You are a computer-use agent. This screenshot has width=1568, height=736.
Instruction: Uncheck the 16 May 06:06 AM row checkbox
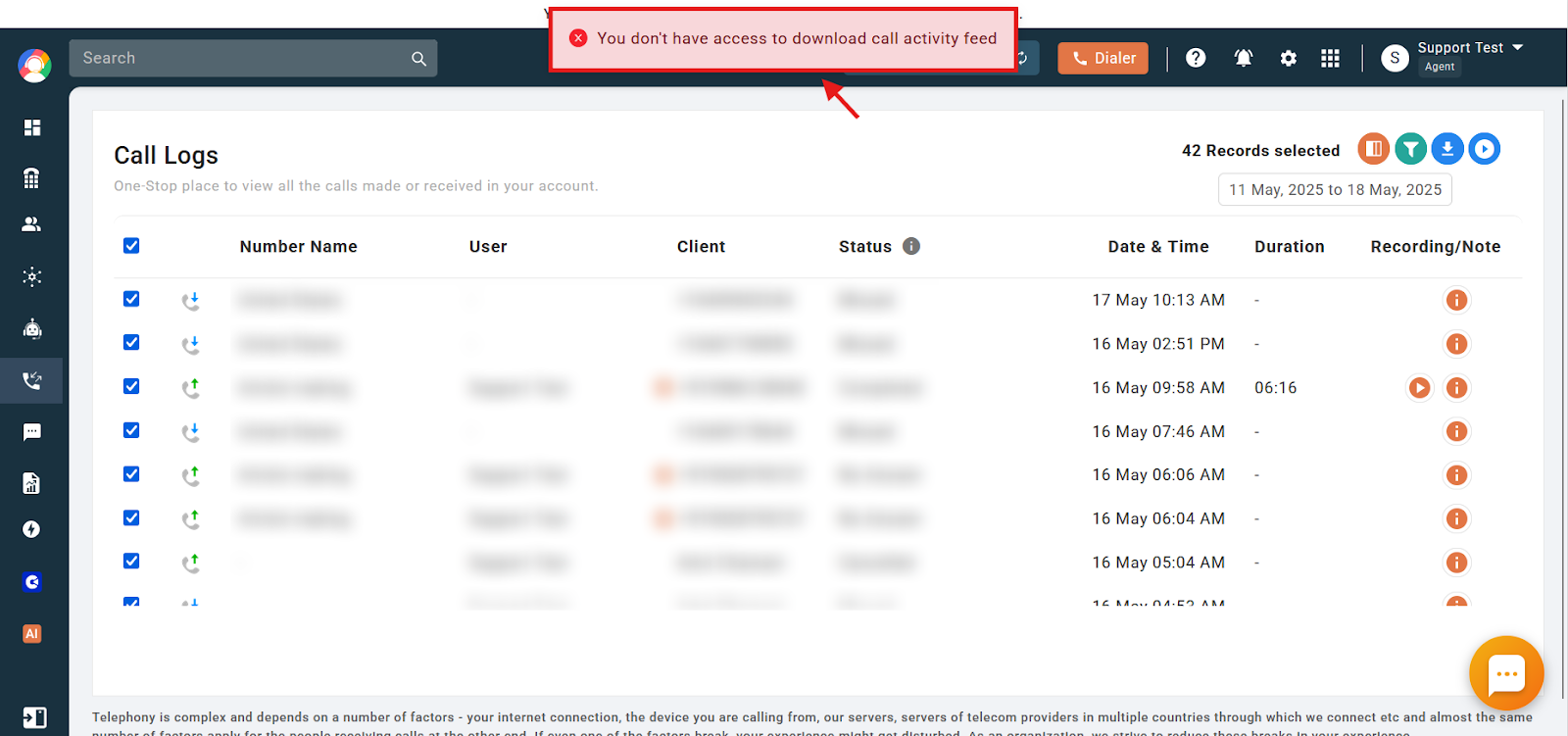(131, 473)
